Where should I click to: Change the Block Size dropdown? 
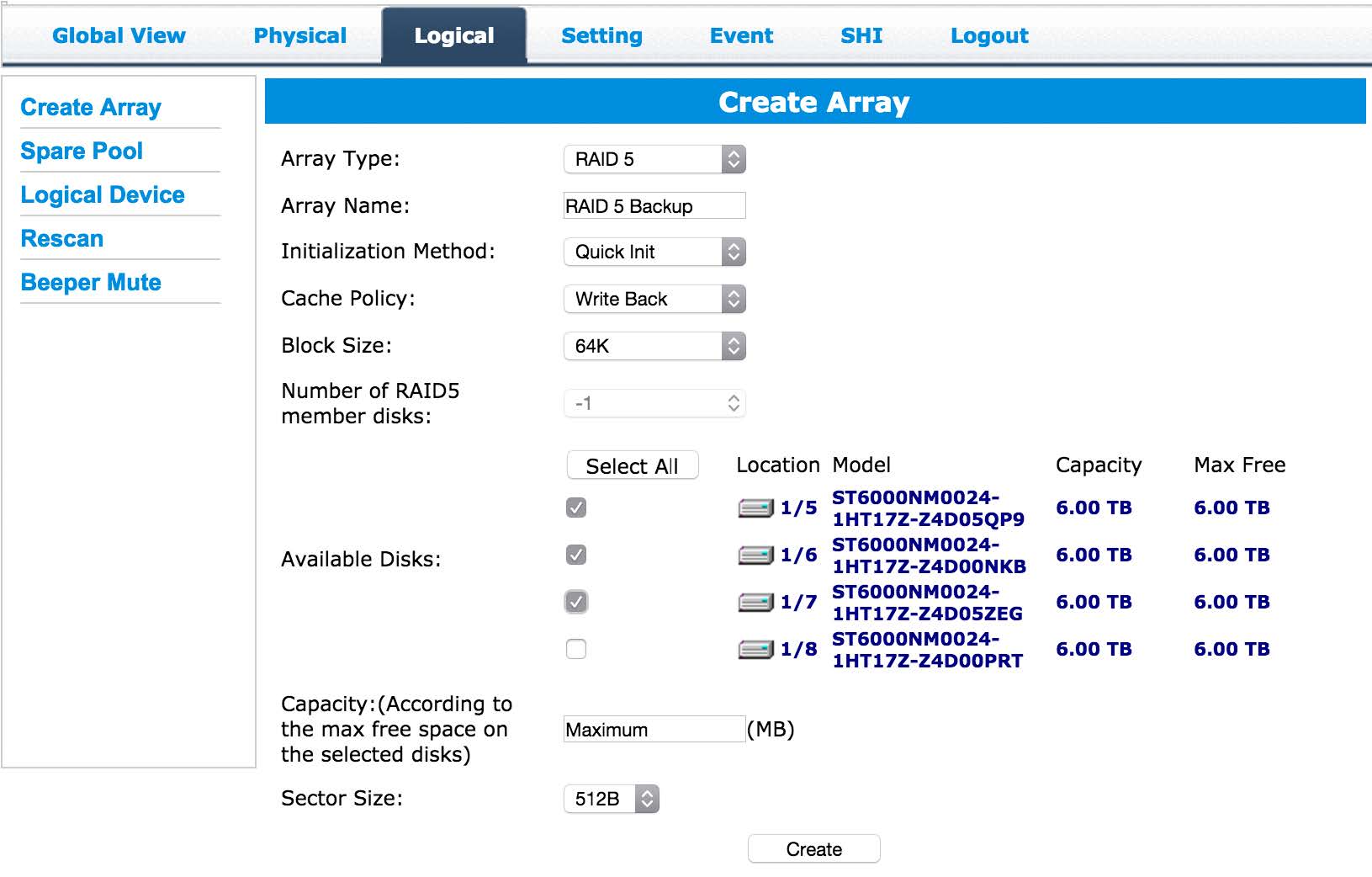[654, 346]
